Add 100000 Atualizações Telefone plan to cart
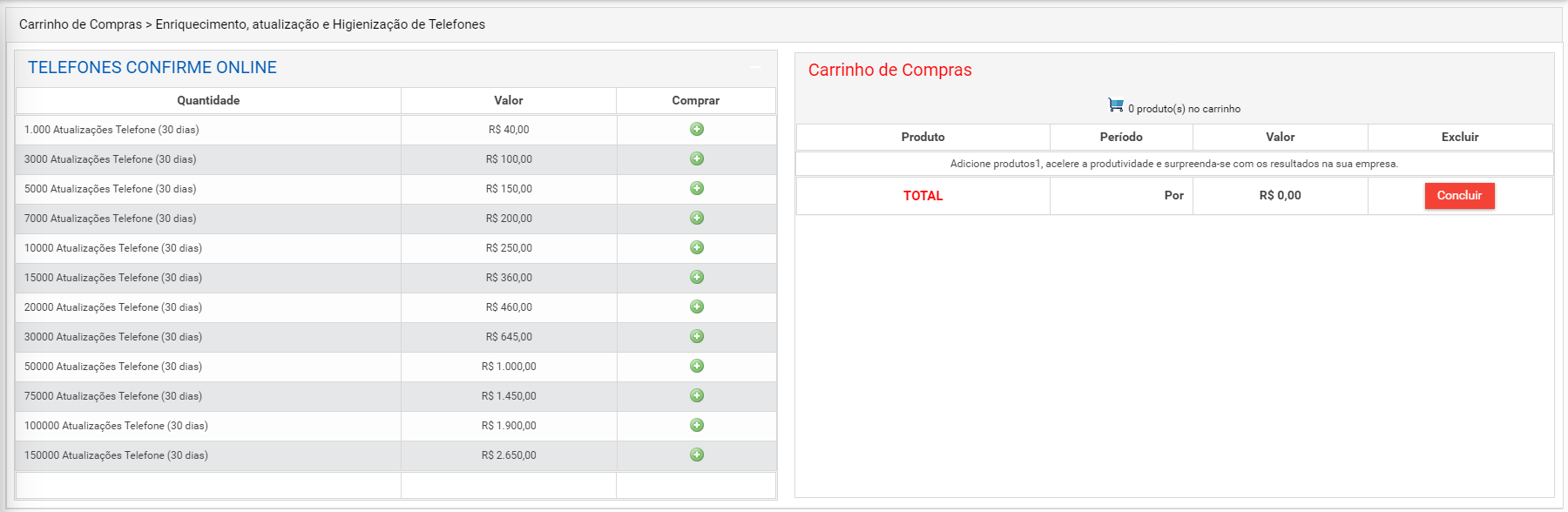1568x512 pixels. click(697, 425)
